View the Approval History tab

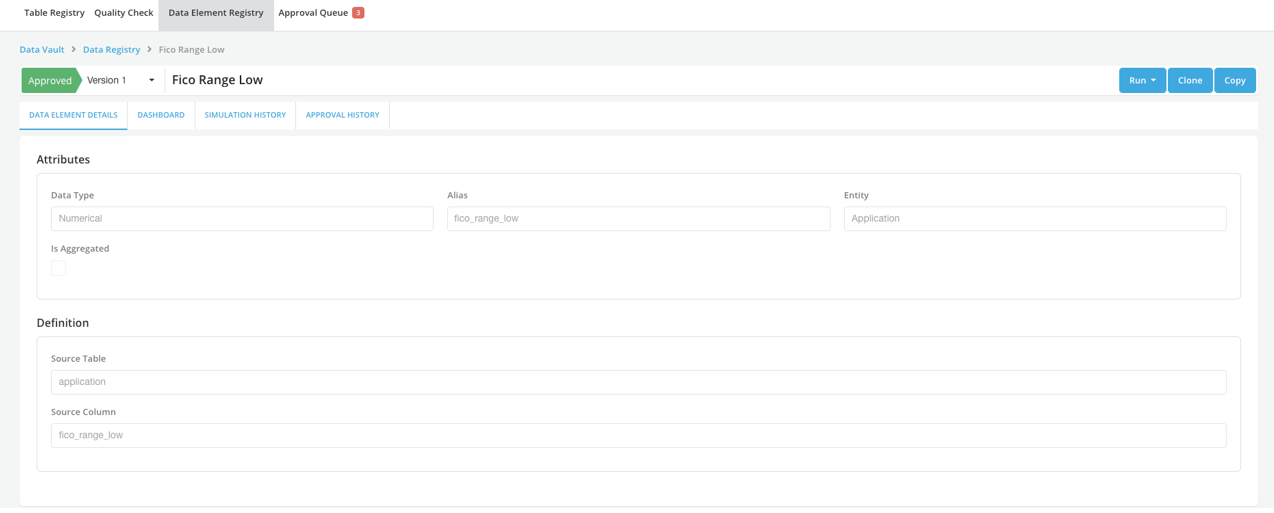342,115
